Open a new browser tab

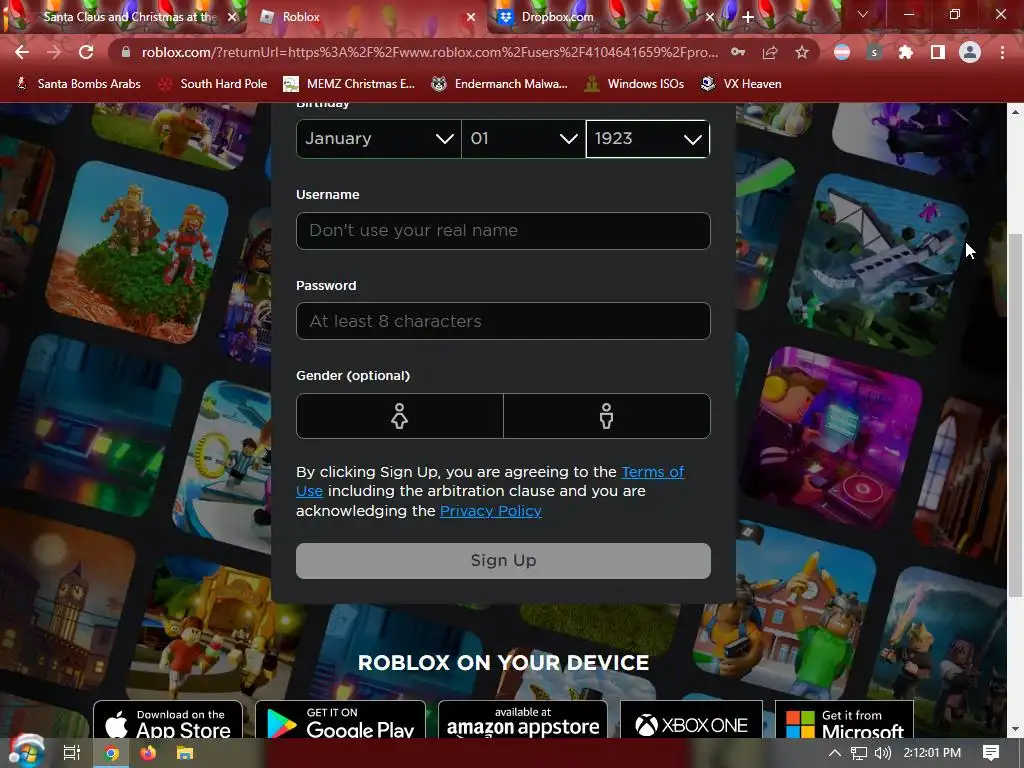(748, 18)
